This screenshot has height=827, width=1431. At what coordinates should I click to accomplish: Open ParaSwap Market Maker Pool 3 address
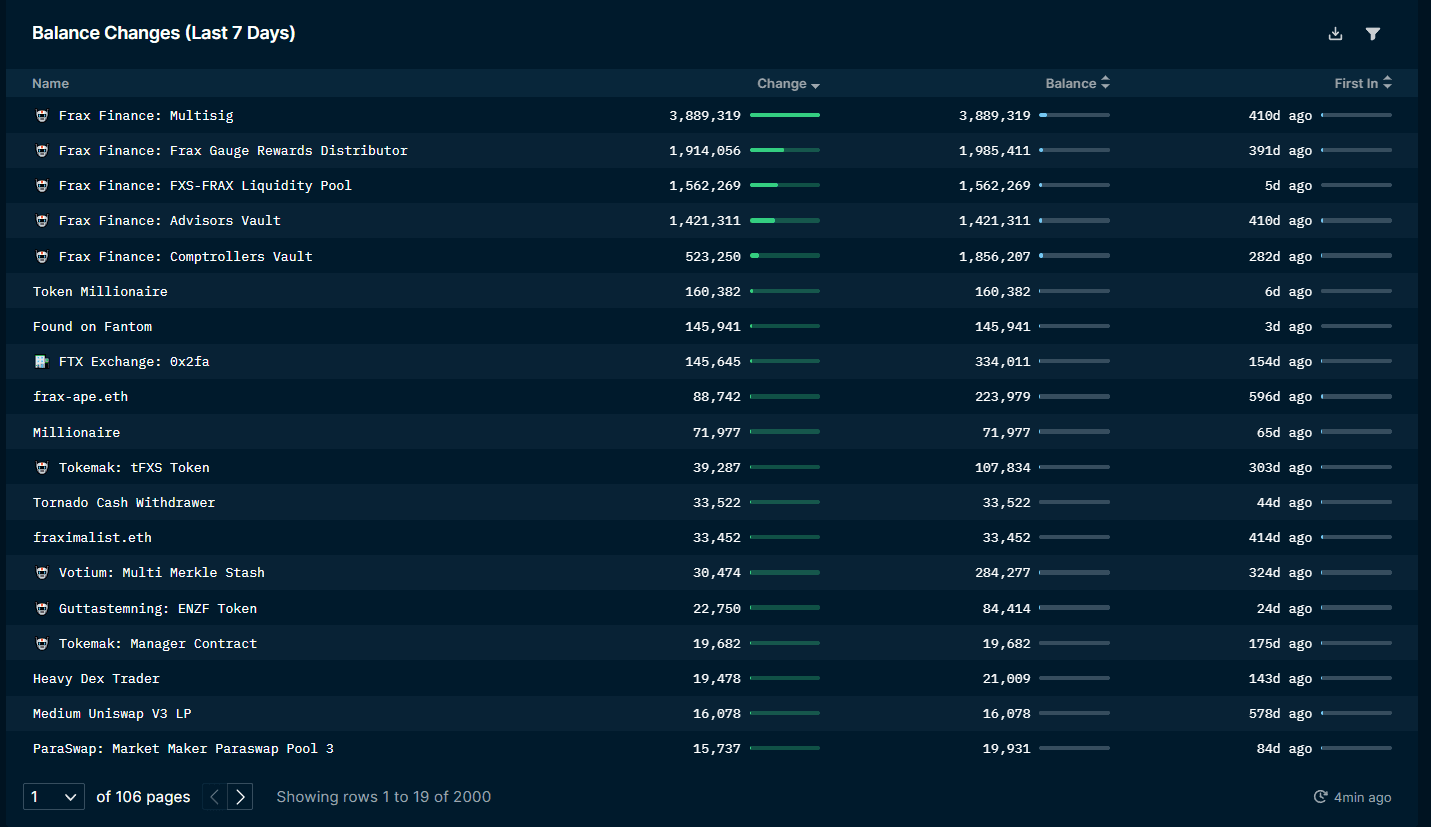click(183, 749)
